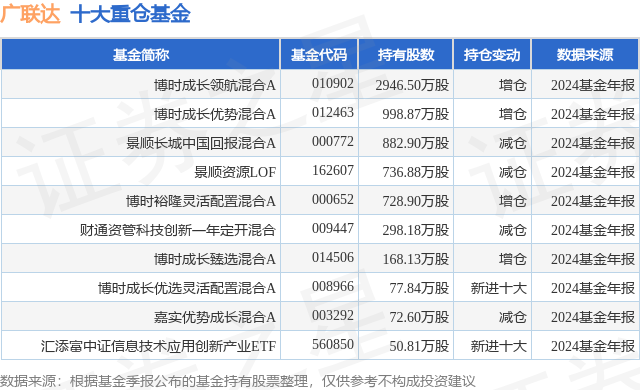Select fund 博时成长领航混合A
The image size is (640, 390).
click(215, 85)
